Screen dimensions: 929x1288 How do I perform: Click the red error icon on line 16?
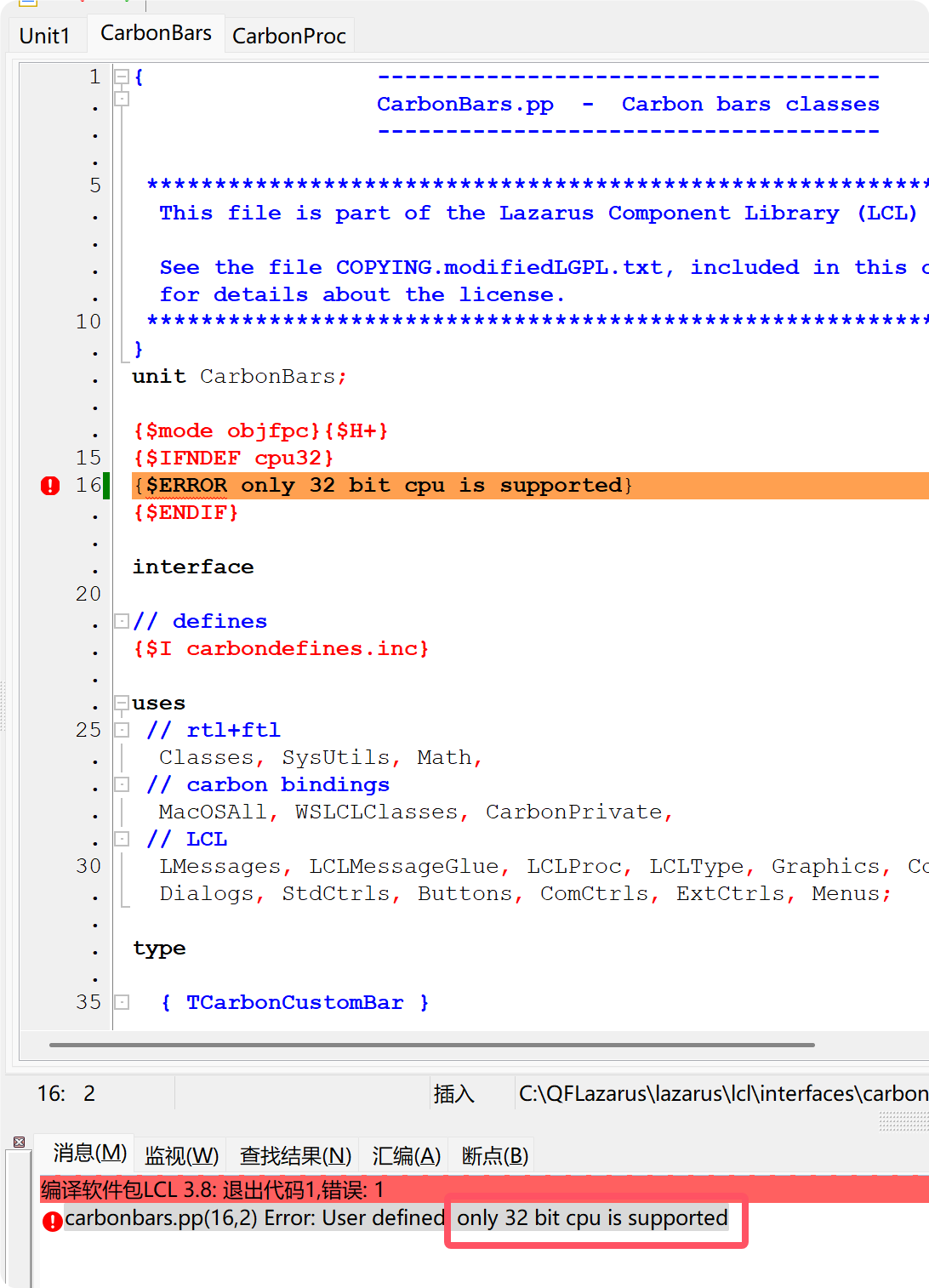click(50, 486)
